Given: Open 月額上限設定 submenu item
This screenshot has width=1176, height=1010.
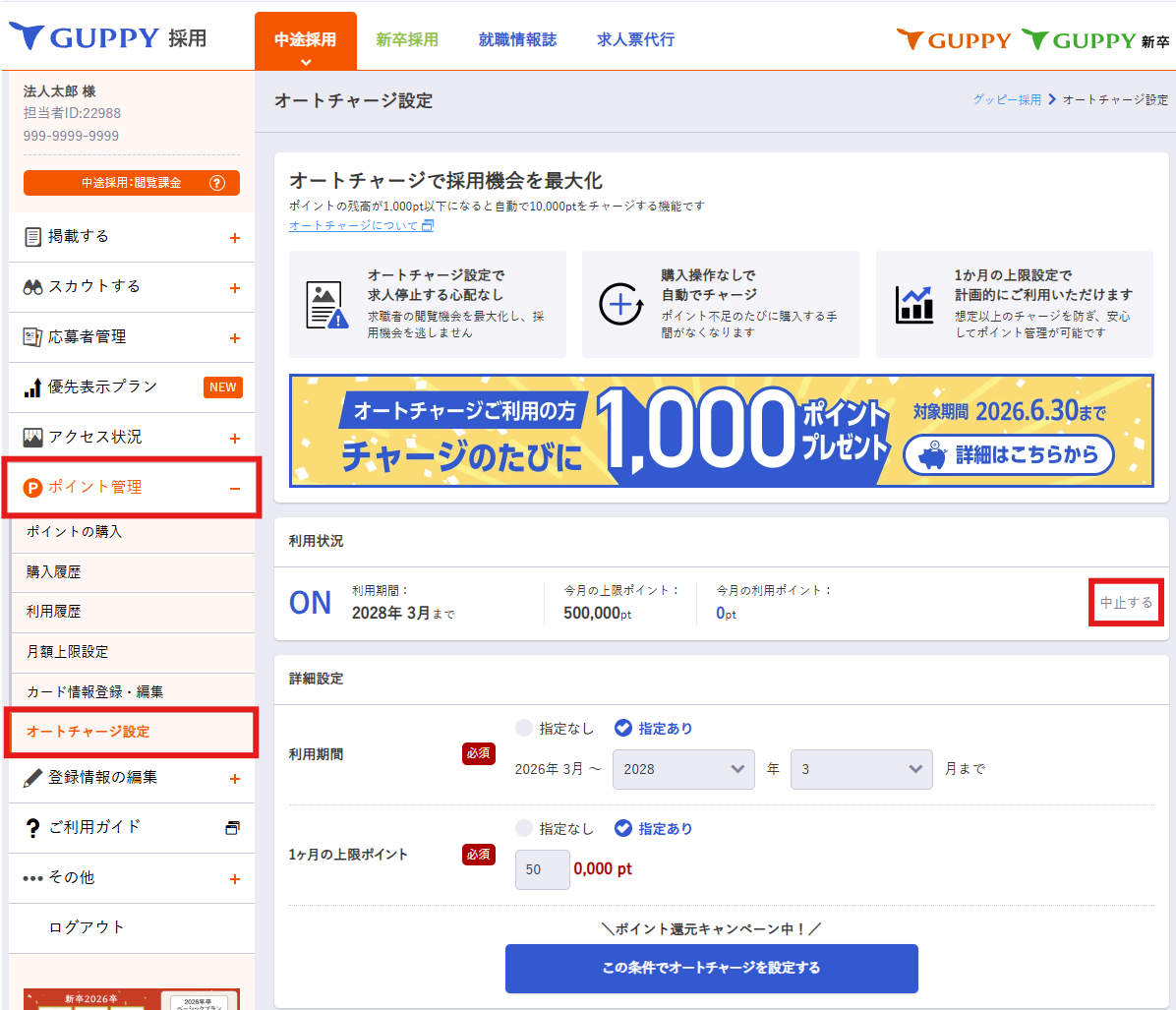Looking at the screenshot, I should pos(133,652).
